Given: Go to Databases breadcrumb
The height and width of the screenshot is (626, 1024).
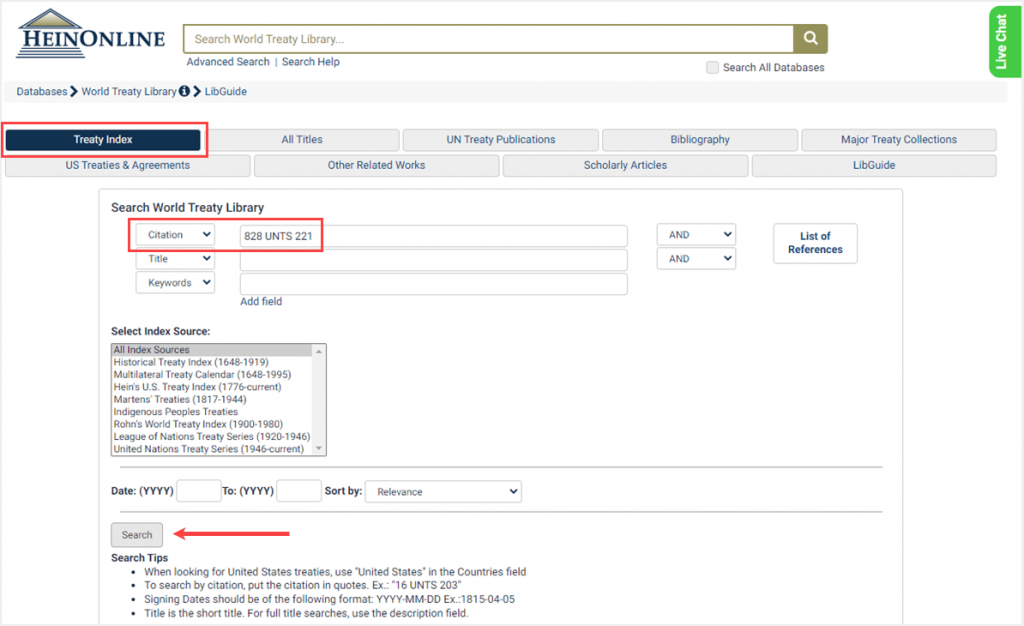Looking at the screenshot, I should tap(42, 91).
